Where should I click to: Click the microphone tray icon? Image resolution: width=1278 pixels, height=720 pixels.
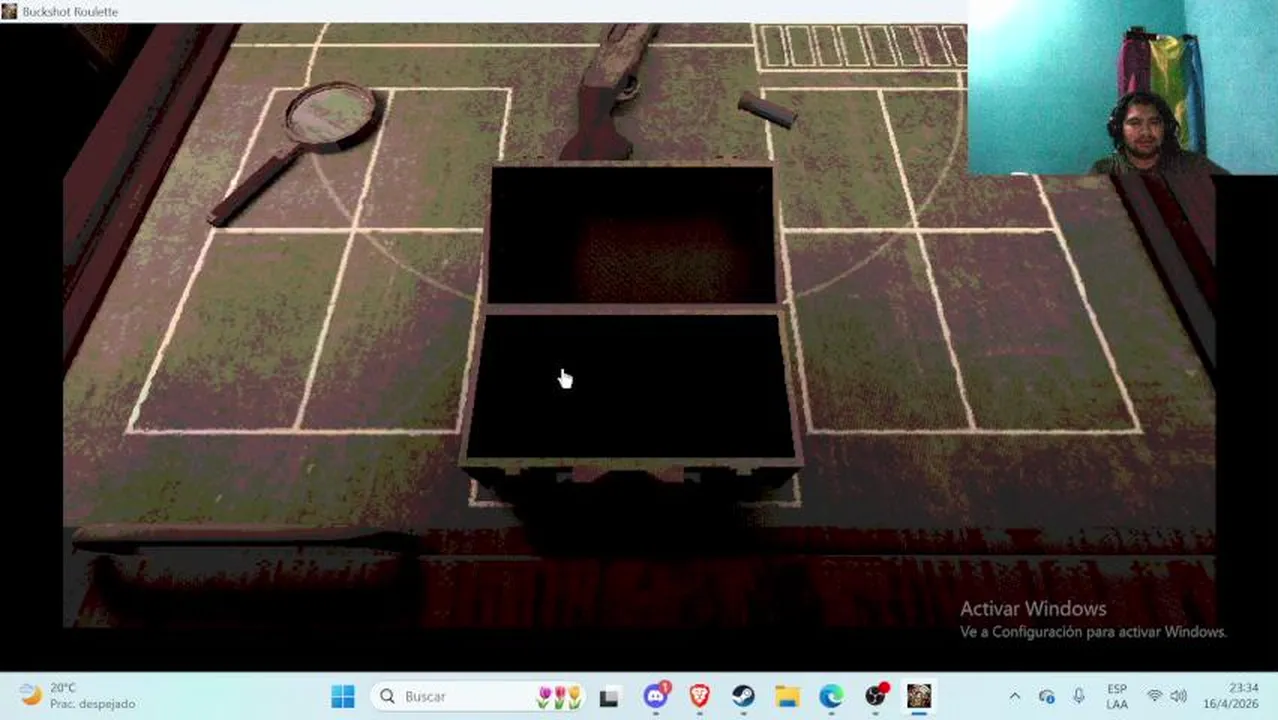[x=1079, y=696]
